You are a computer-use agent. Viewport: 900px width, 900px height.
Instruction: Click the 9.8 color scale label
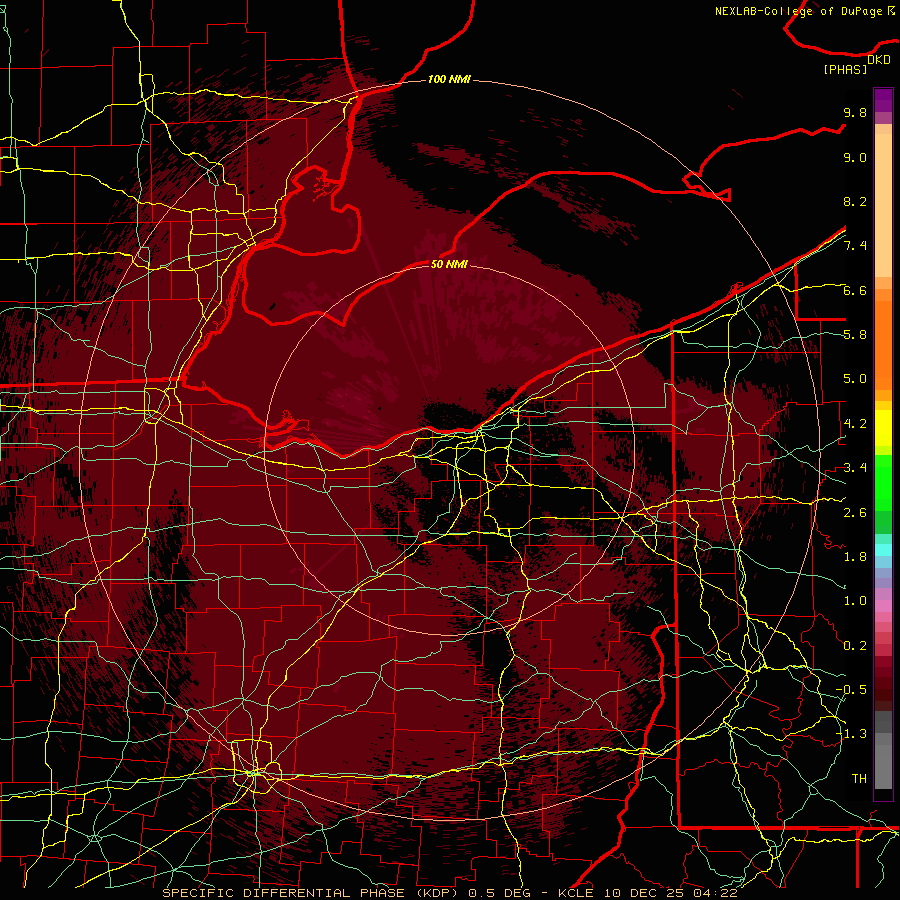(855, 112)
